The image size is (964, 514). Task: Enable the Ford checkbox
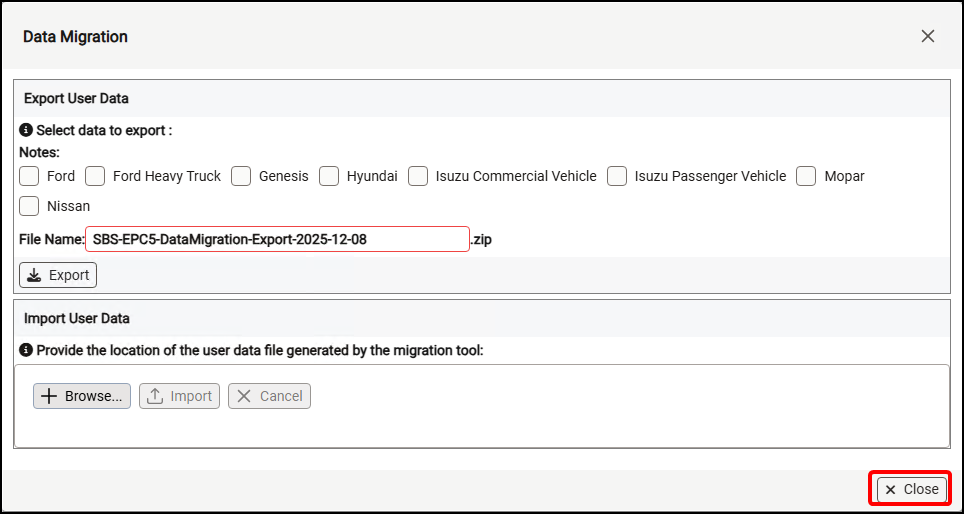pos(30,176)
